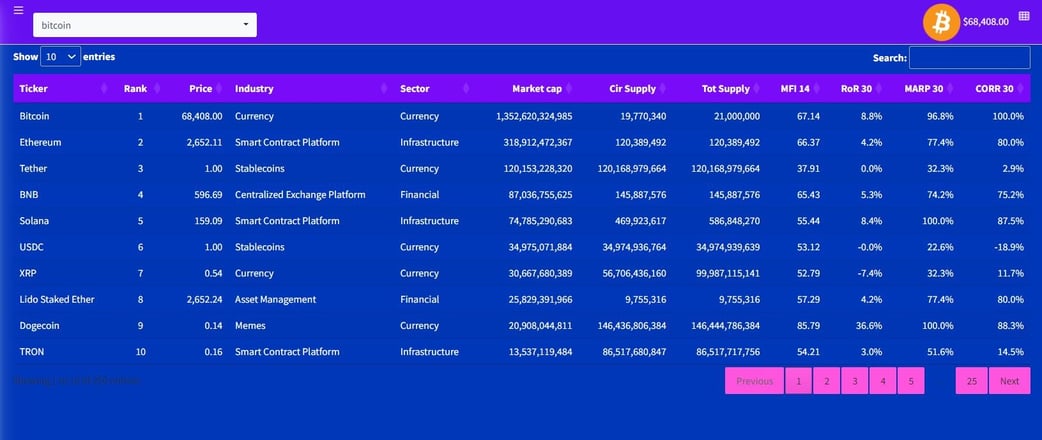
Task: Select the XRP ticker cell
Action: [x=28, y=273]
